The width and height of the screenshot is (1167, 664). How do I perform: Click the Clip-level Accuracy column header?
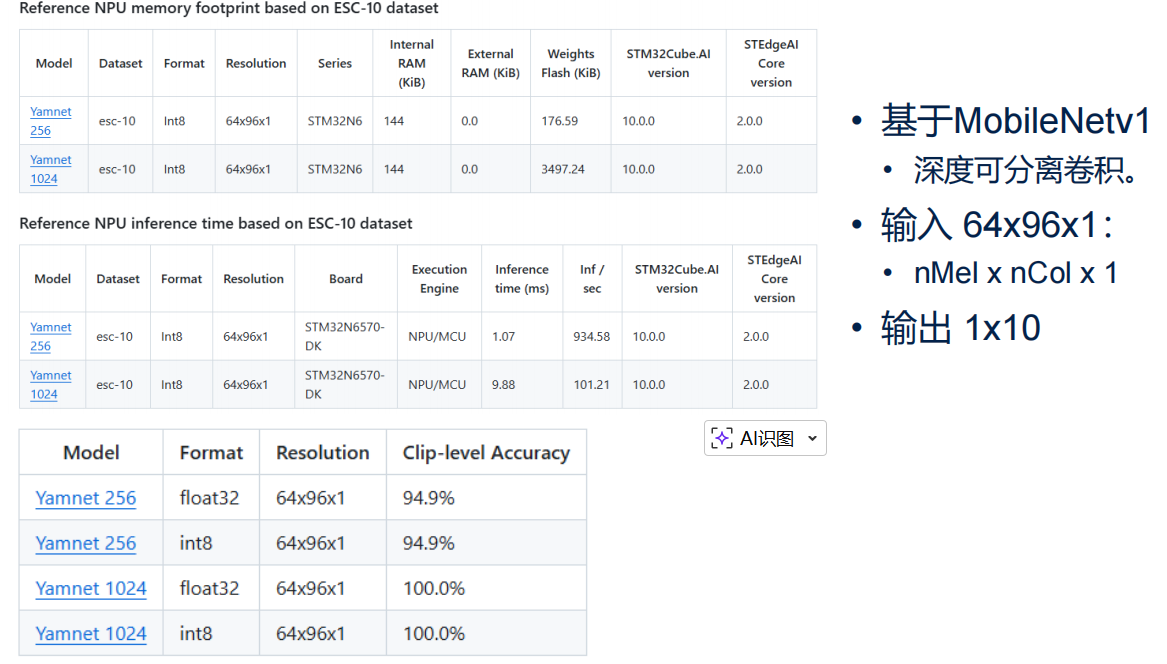click(486, 453)
